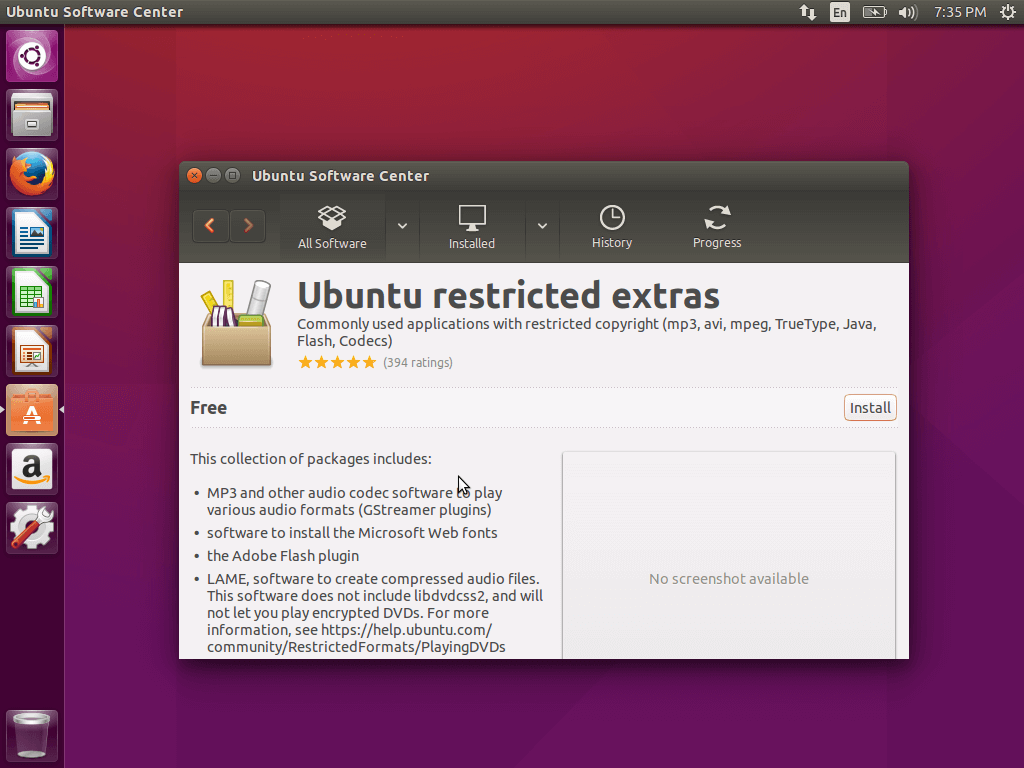
Task: Open the Ubuntu Dash search
Action: pyautogui.click(x=32, y=57)
